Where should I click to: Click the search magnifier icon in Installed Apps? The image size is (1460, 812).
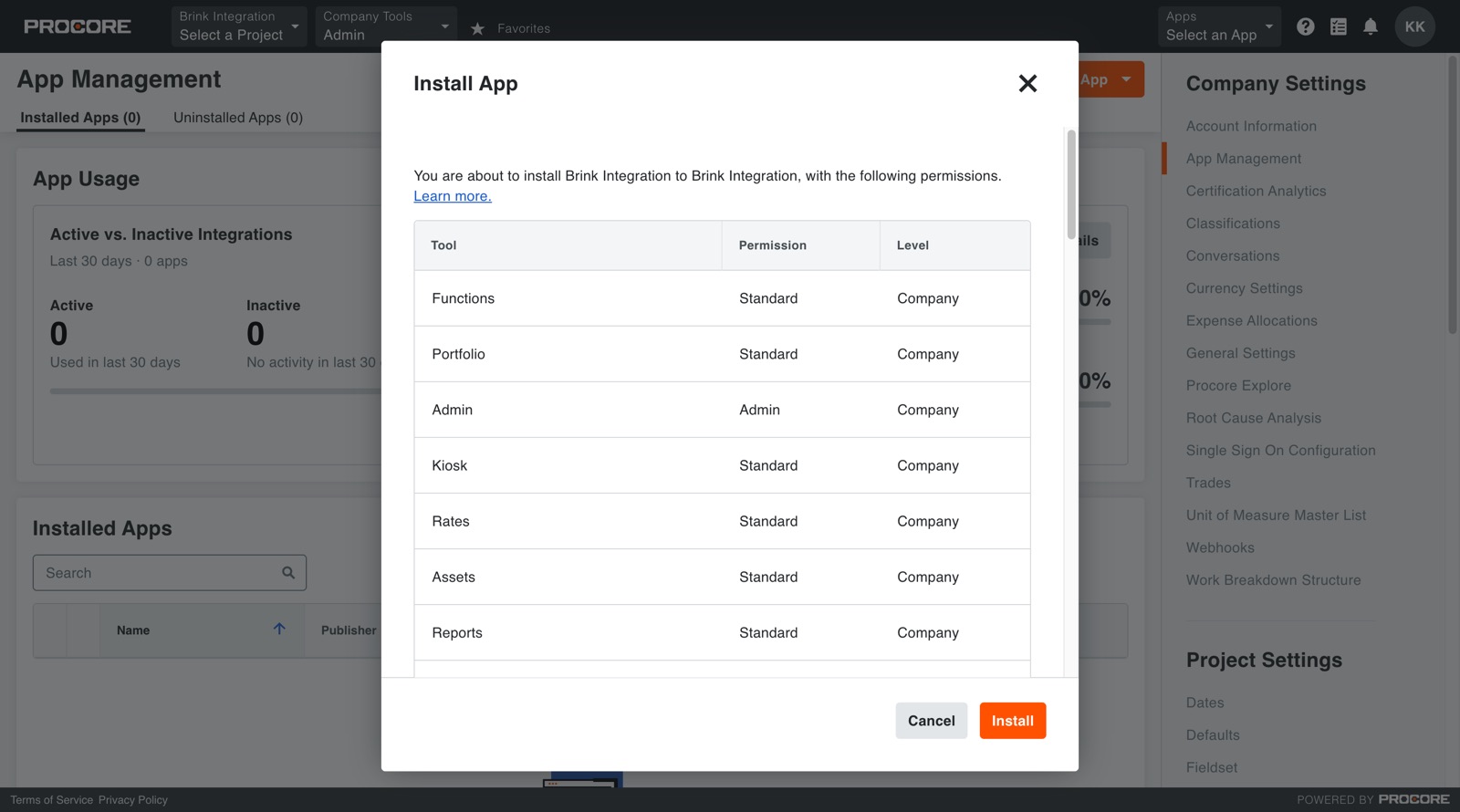288,573
